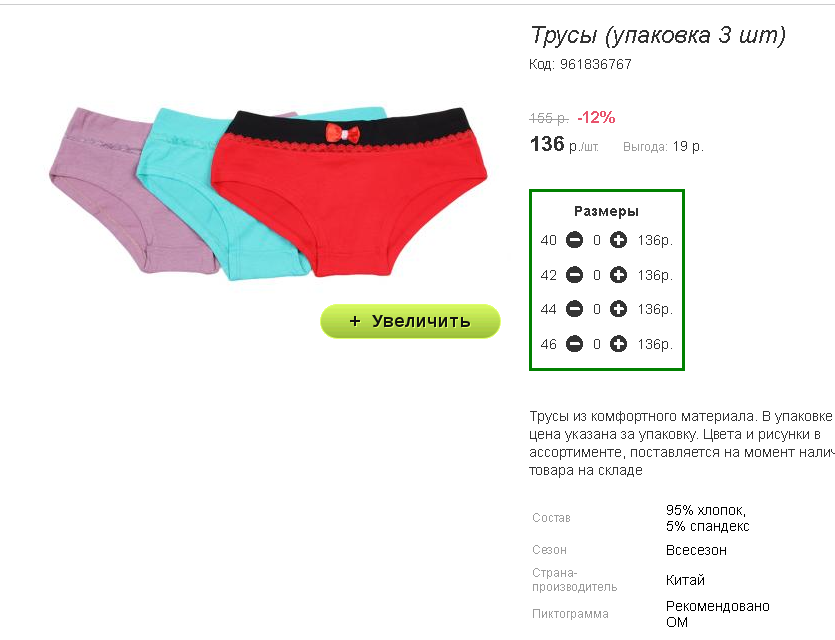
Task: Click quantity value for size 42
Action: tap(597, 275)
